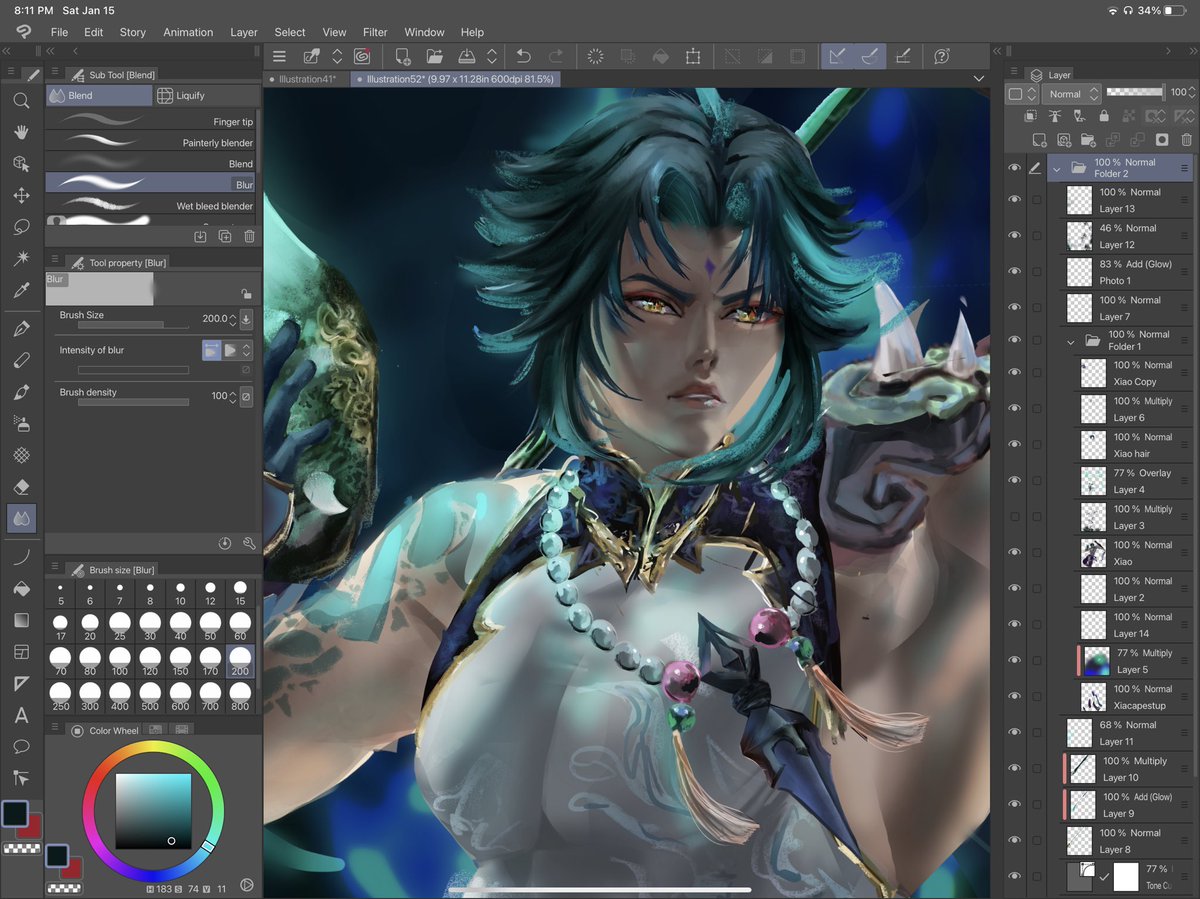
Task: Open the File menu
Action: point(59,32)
